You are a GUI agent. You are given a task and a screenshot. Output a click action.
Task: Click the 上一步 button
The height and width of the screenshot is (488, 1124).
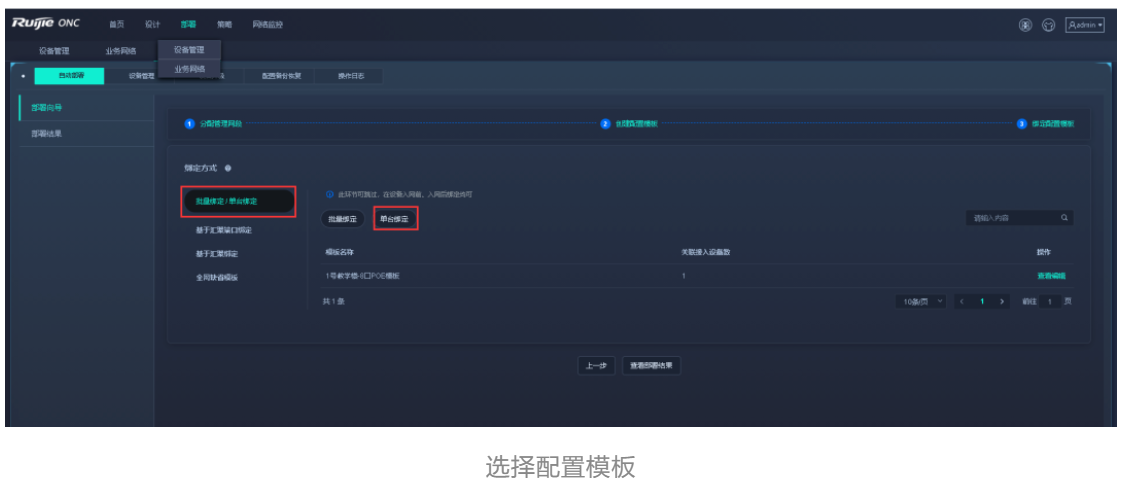click(596, 366)
